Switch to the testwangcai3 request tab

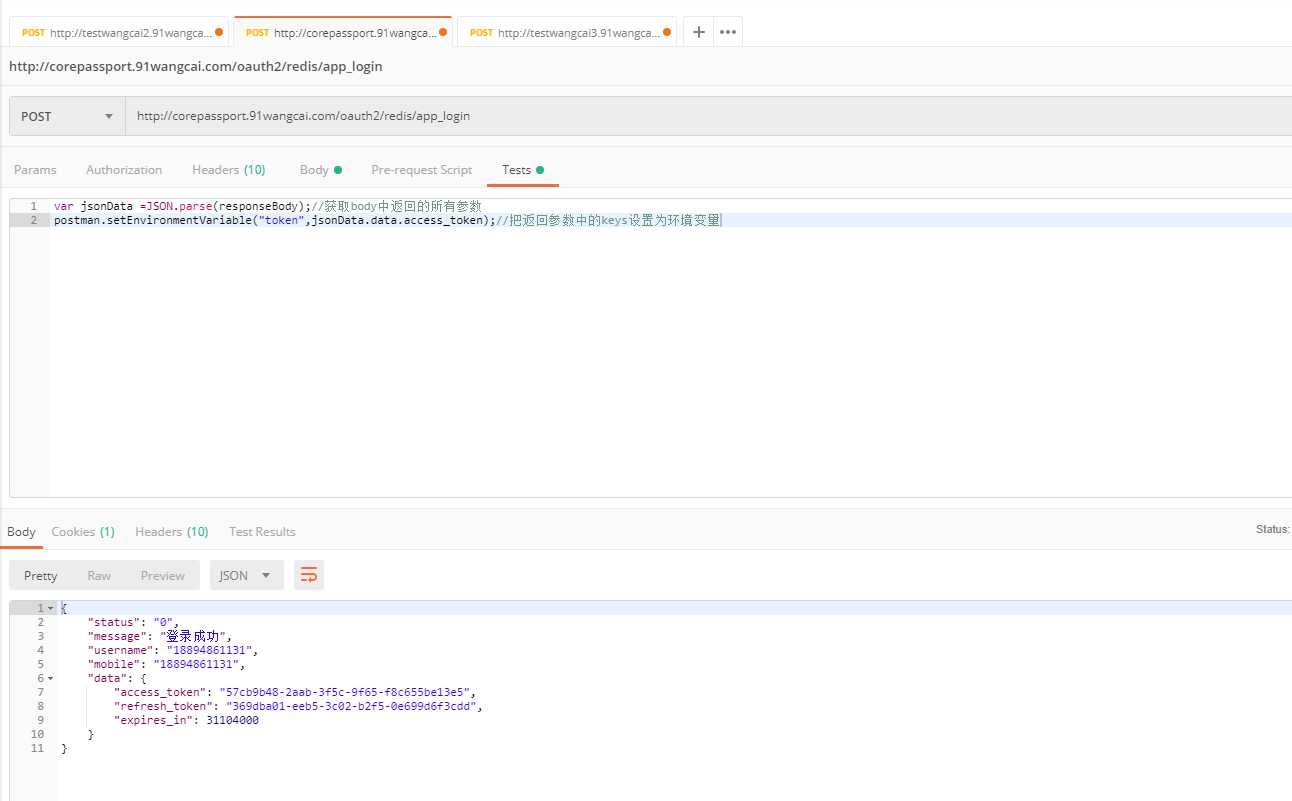566,32
